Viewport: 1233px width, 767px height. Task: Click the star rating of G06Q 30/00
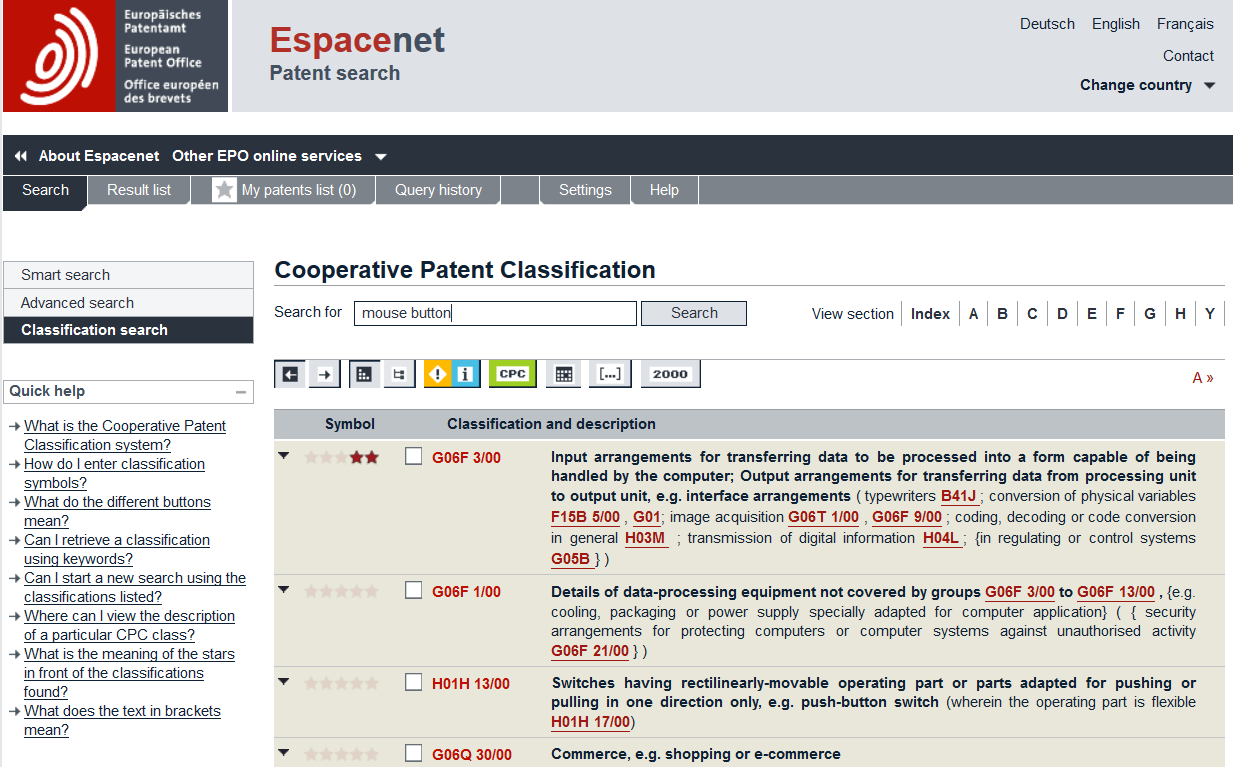(341, 754)
